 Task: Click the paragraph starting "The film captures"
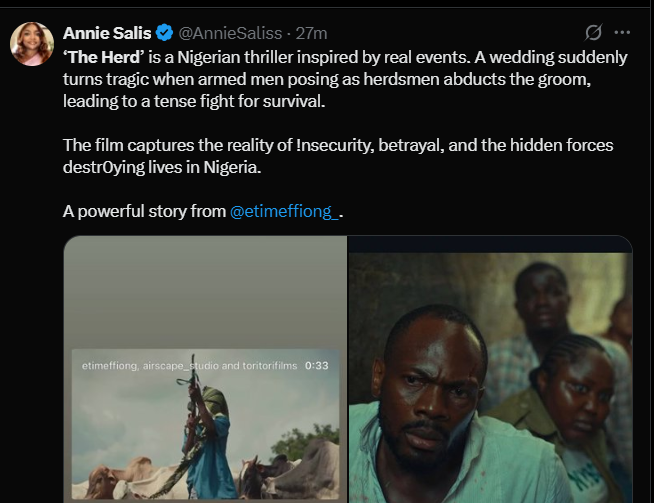point(337,156)
